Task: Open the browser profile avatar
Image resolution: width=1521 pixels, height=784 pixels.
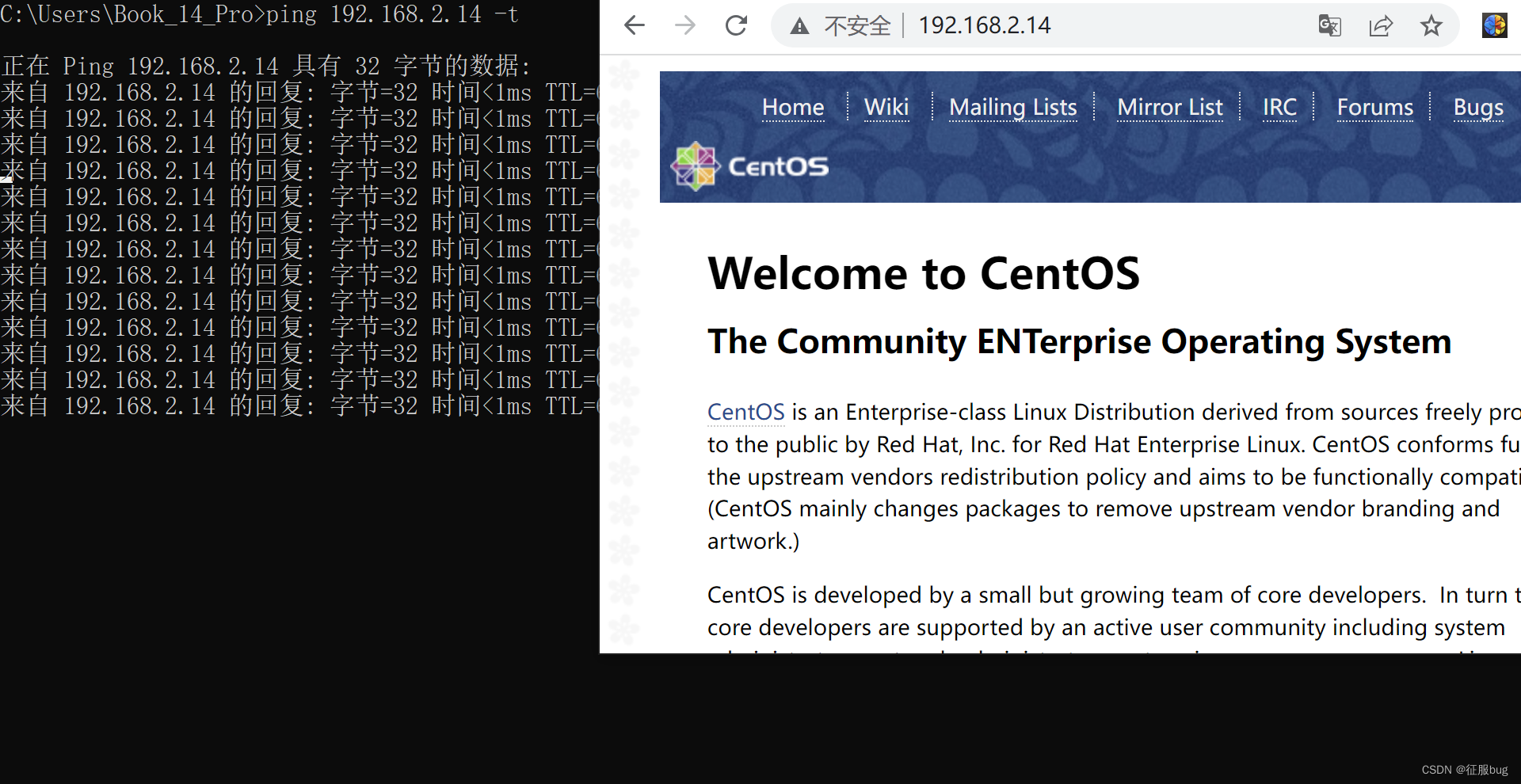Action: [x=1494, y=25]
